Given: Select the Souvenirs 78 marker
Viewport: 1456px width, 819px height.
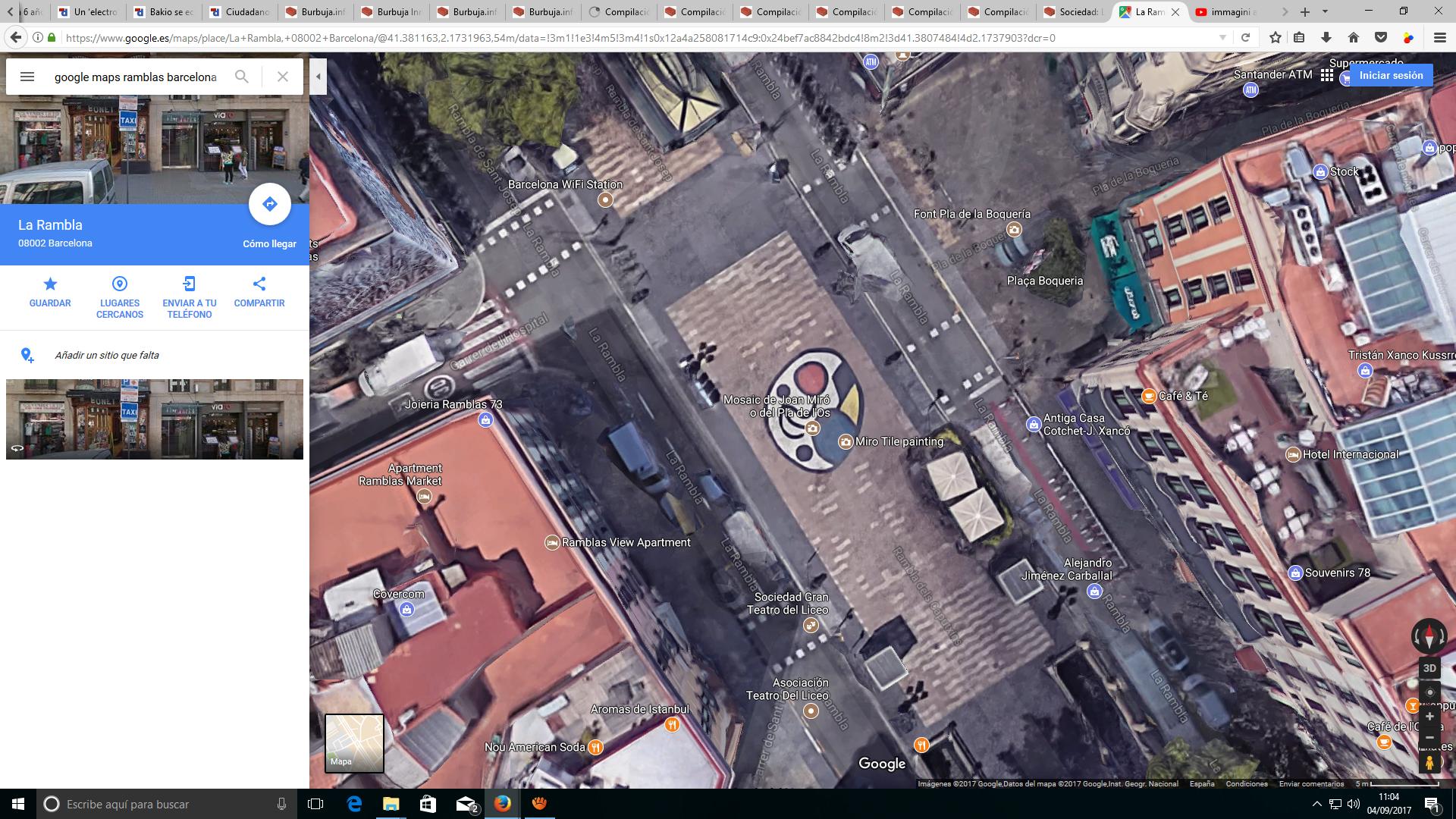Looking at the screenshot, I should pos(1296,573).
